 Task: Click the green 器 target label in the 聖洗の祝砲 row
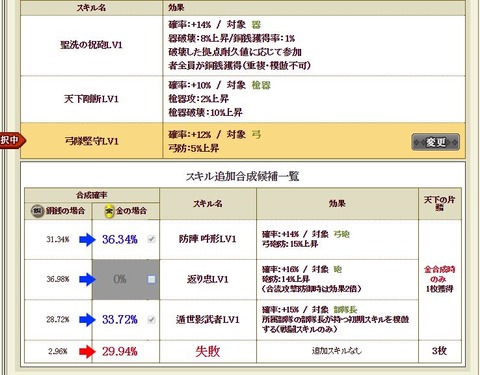pos(256,25)
